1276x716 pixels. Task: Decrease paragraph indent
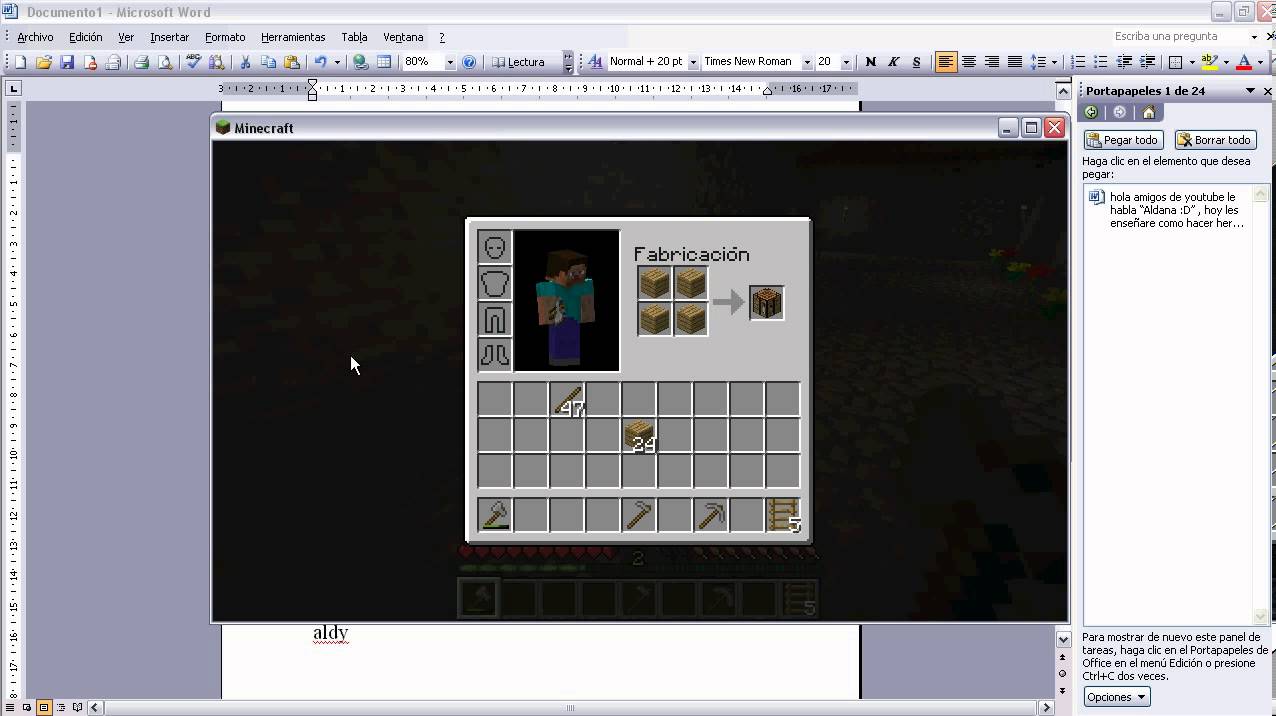(1124, 62)
